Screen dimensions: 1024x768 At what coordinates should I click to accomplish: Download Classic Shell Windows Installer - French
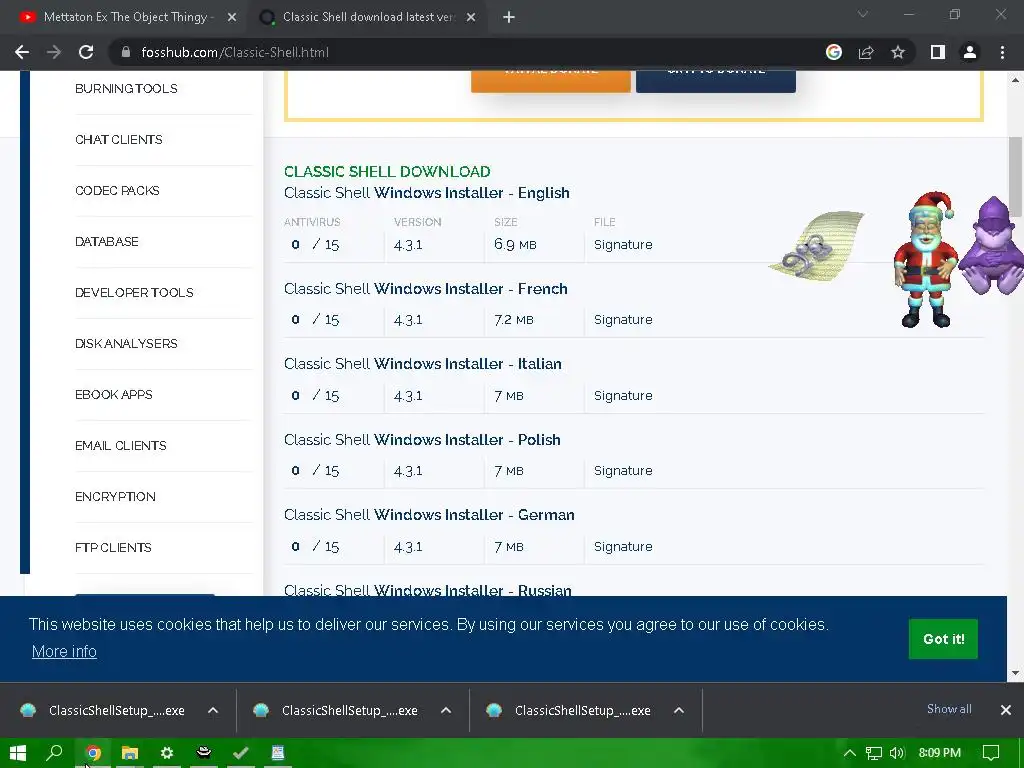426,289
